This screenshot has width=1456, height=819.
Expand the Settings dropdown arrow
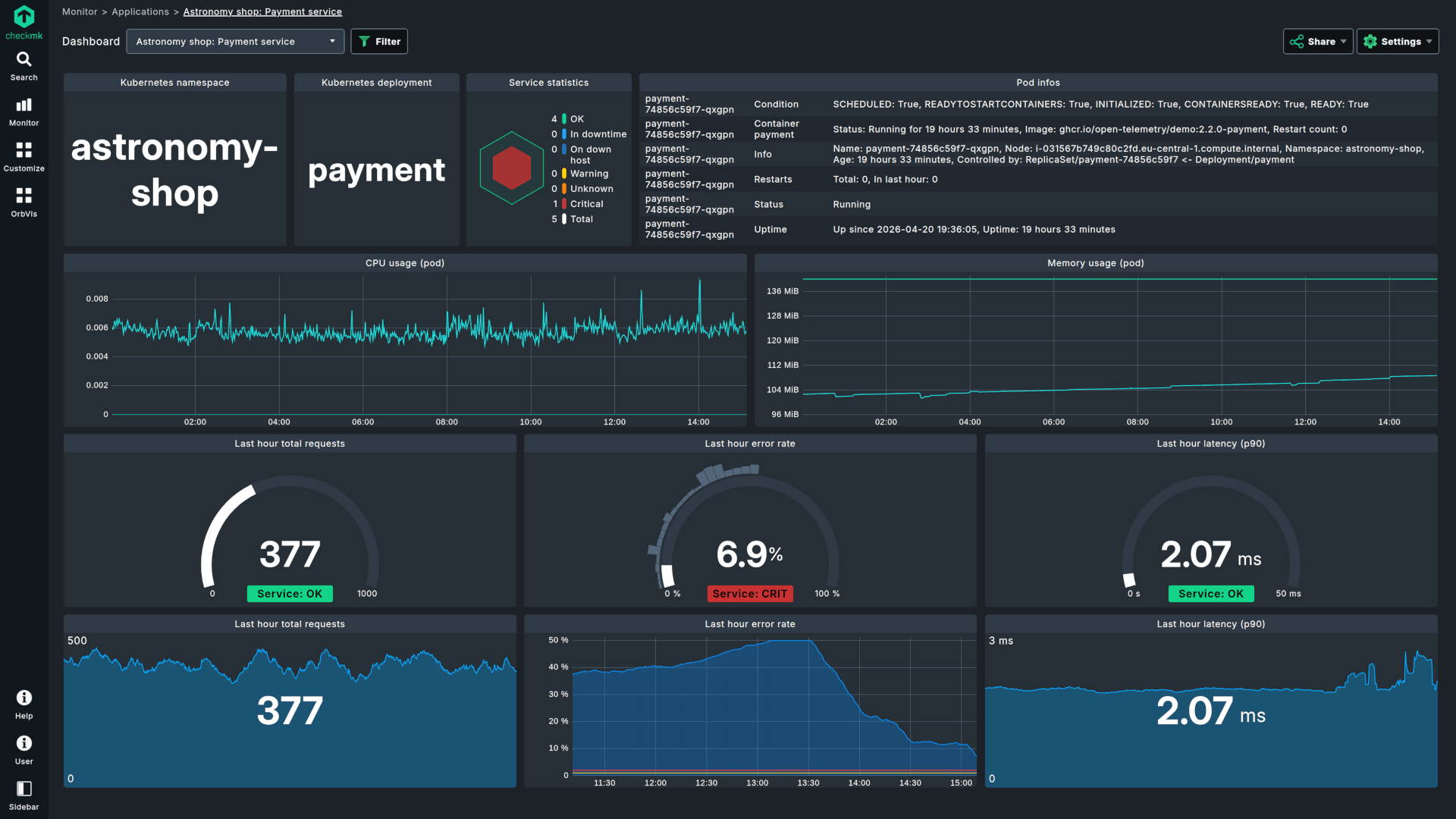1429,42
